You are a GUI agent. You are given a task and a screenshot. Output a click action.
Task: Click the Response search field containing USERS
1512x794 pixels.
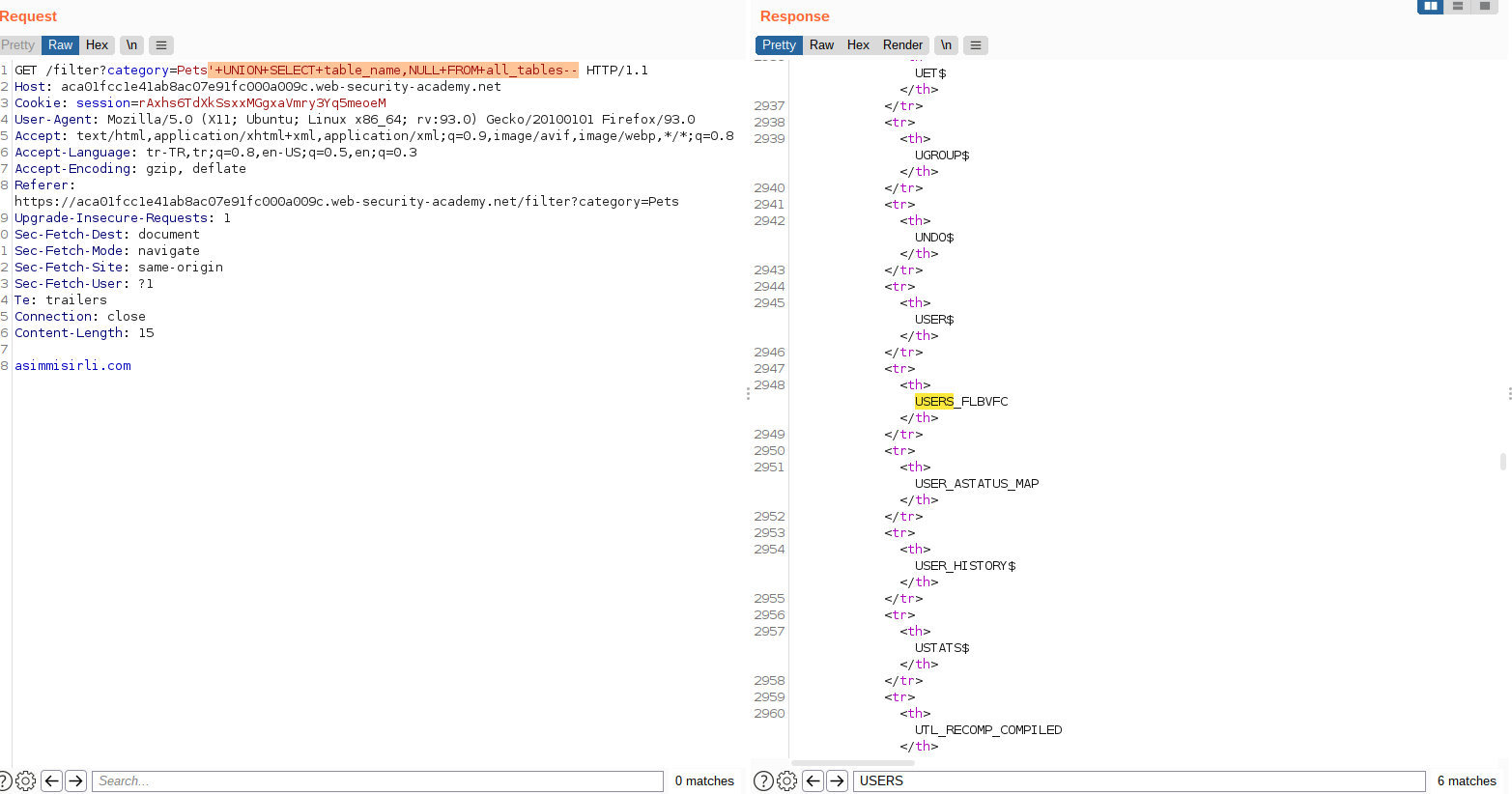tap(1139, 780)
